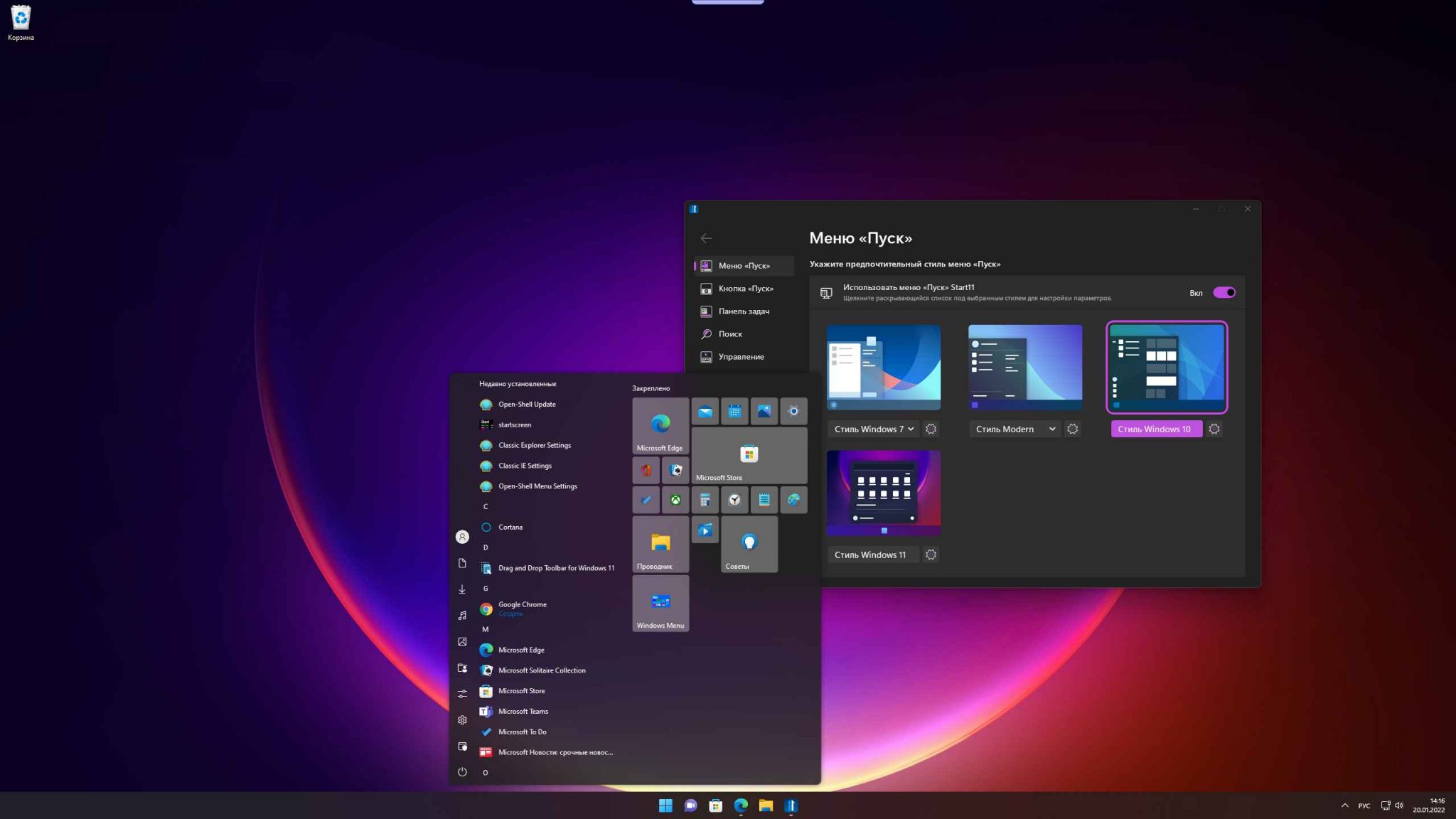Select the Windows 7 style thumbnail
This screenshot has width=1456, height=819.
pyautogui.click(x=884, y=367)
